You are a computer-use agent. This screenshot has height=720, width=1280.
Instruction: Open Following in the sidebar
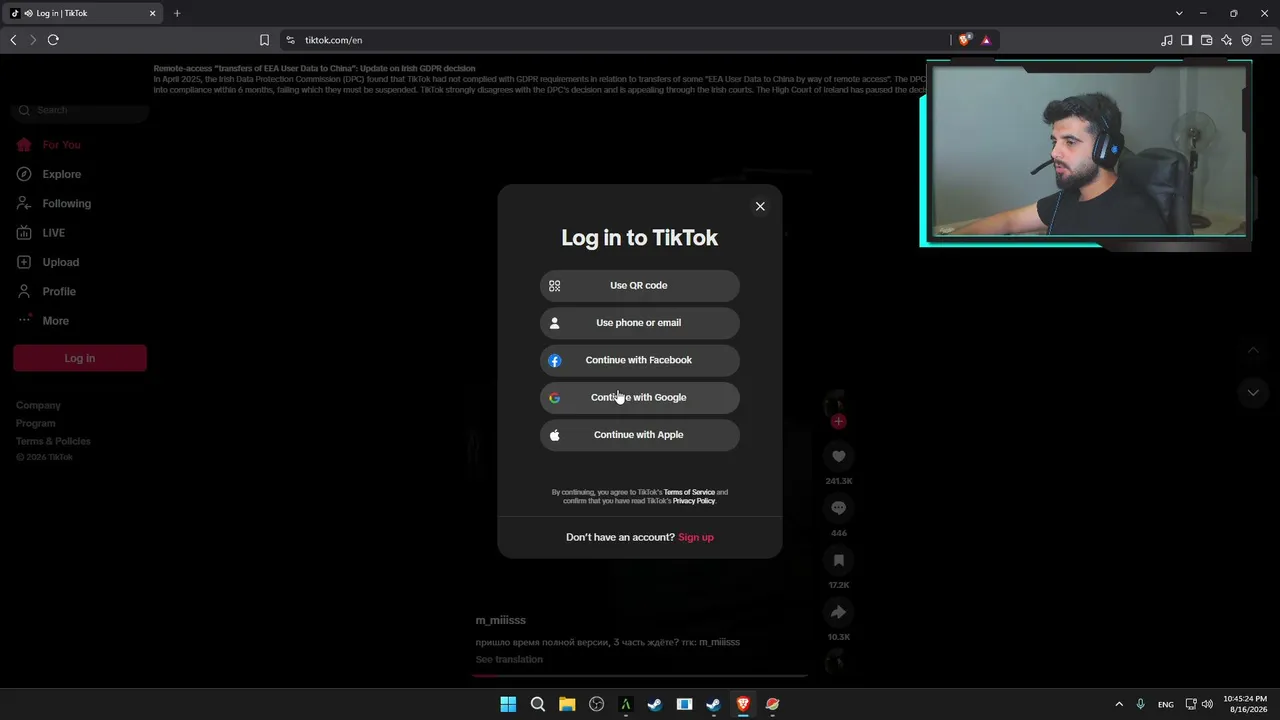66,203
